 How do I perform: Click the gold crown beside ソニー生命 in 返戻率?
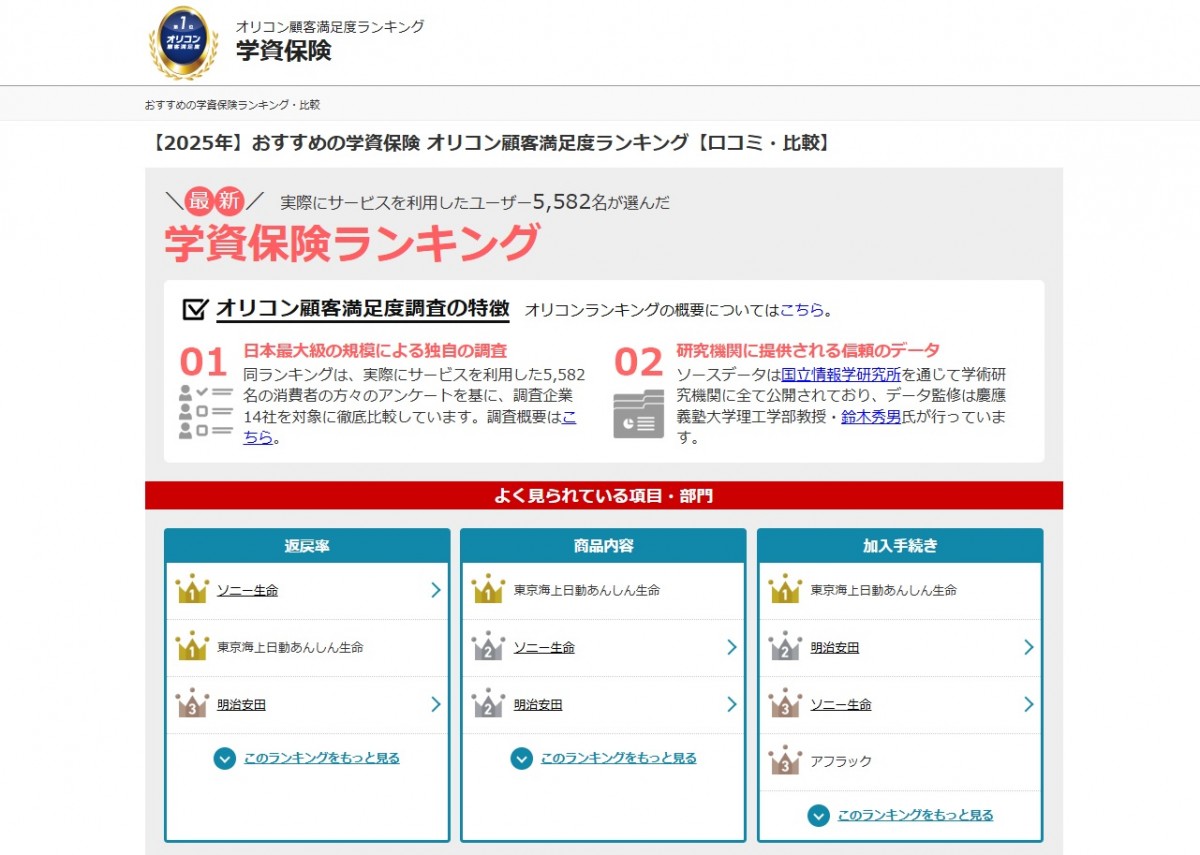coord(192,589)
